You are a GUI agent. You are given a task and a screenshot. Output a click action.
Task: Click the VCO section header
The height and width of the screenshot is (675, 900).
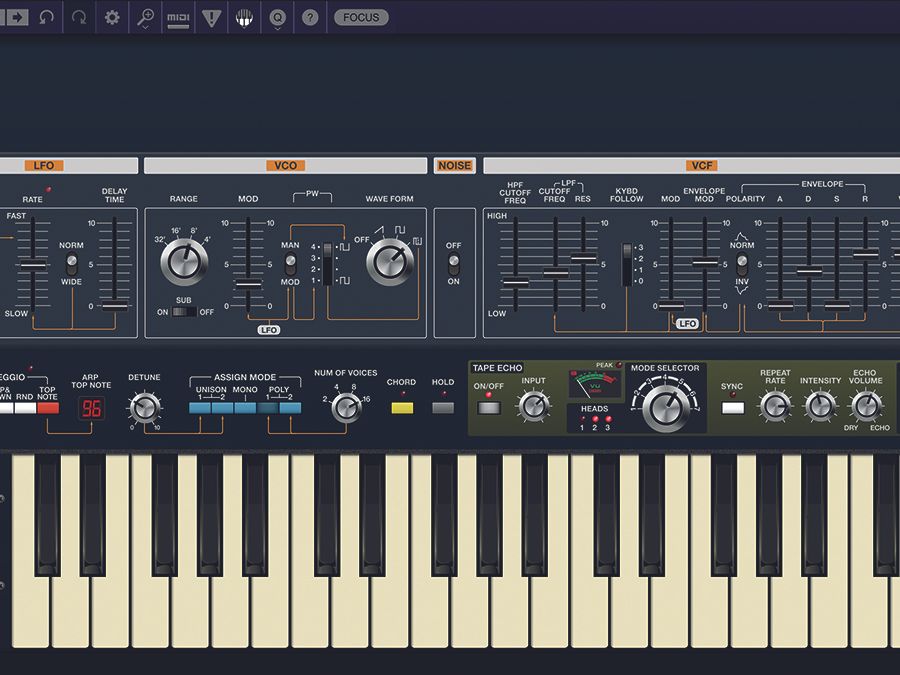285,165
